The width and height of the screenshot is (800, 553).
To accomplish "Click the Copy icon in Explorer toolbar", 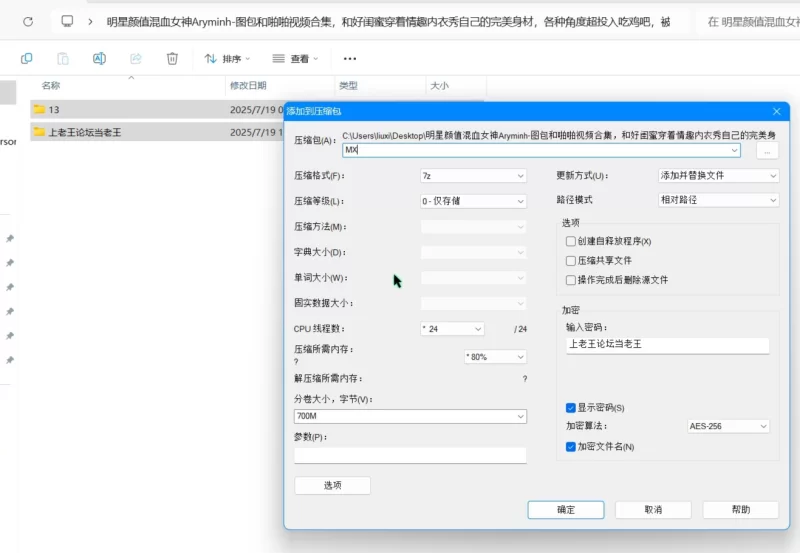I will 27,59.
